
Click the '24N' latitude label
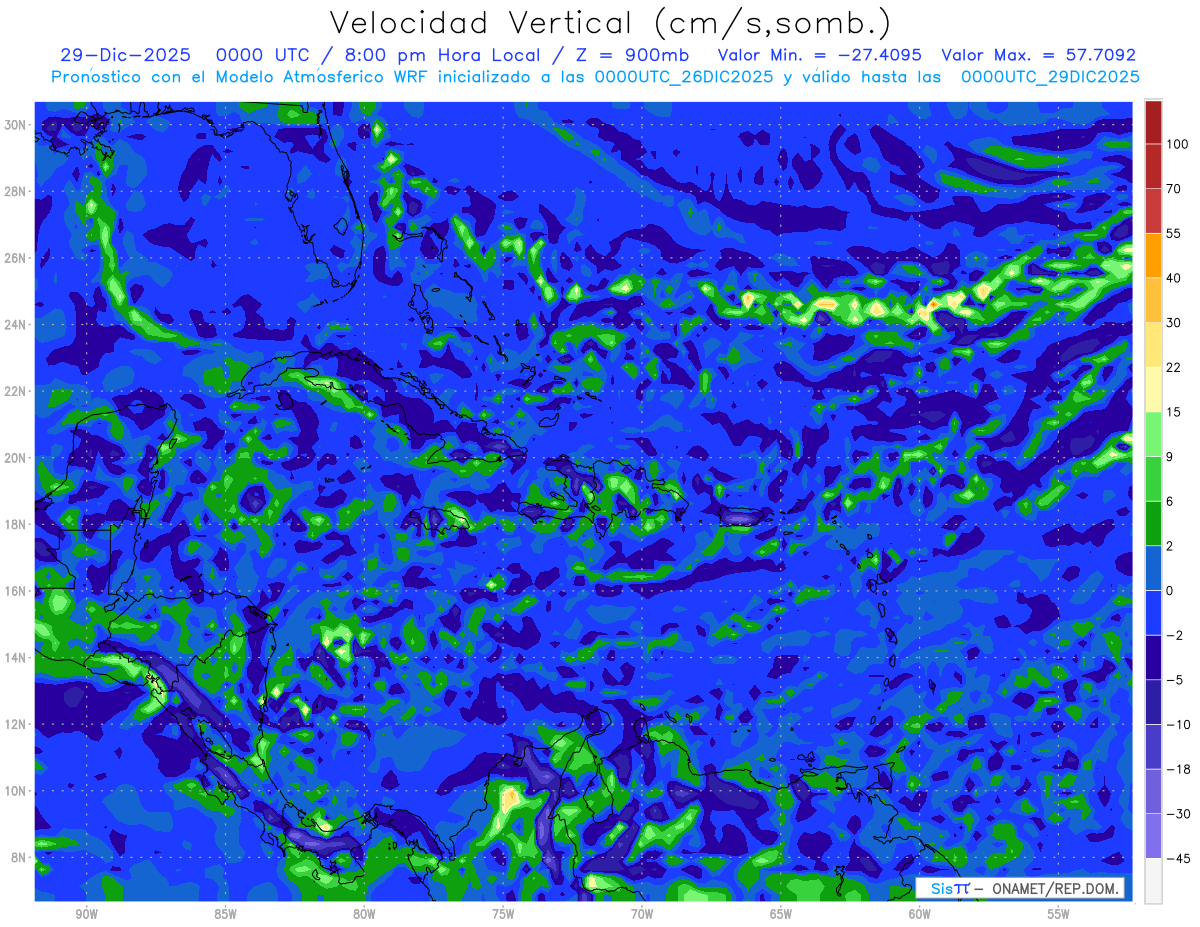coord(17,324)
